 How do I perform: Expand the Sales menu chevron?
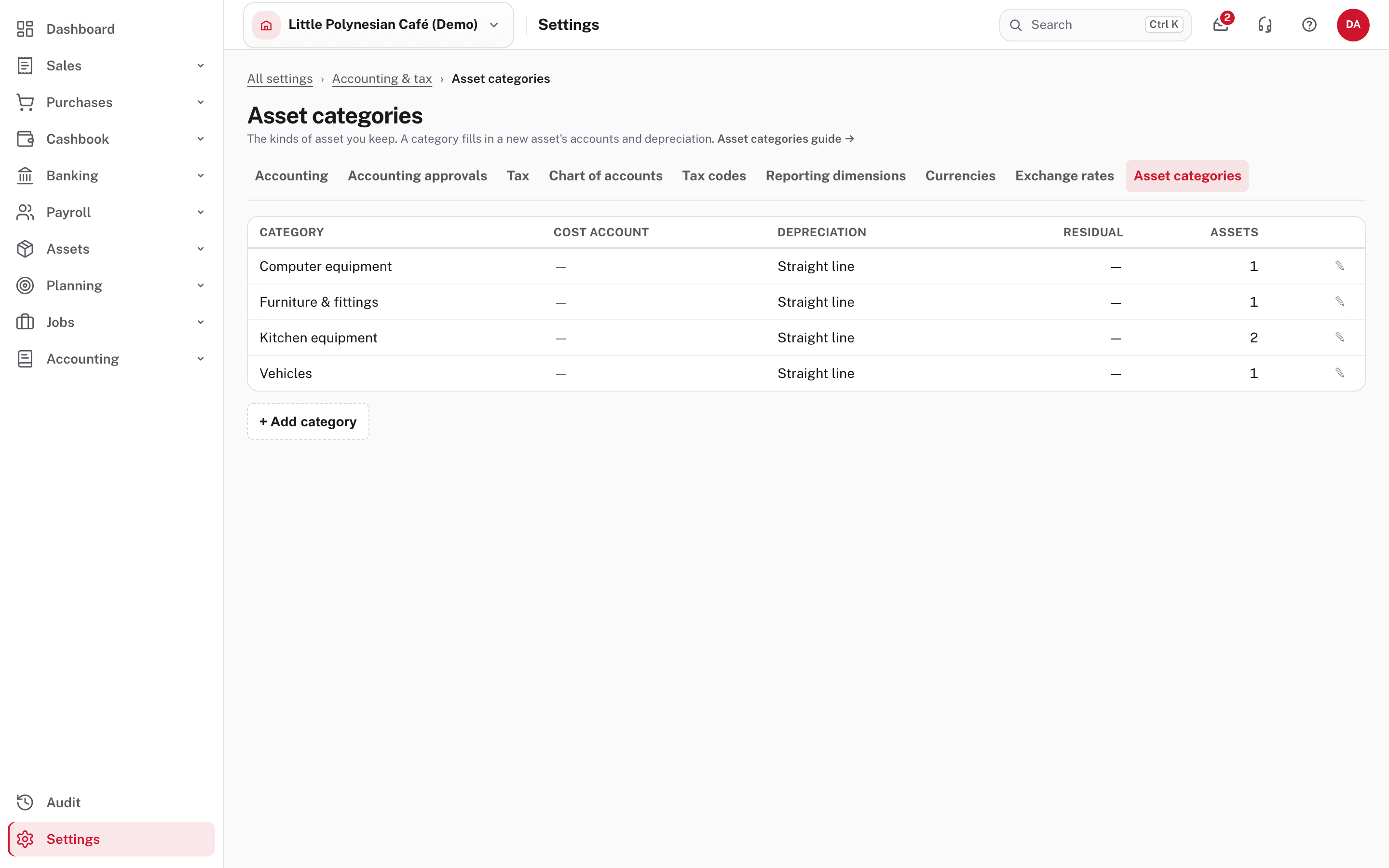pyautogui.click(x=200, y=66)
